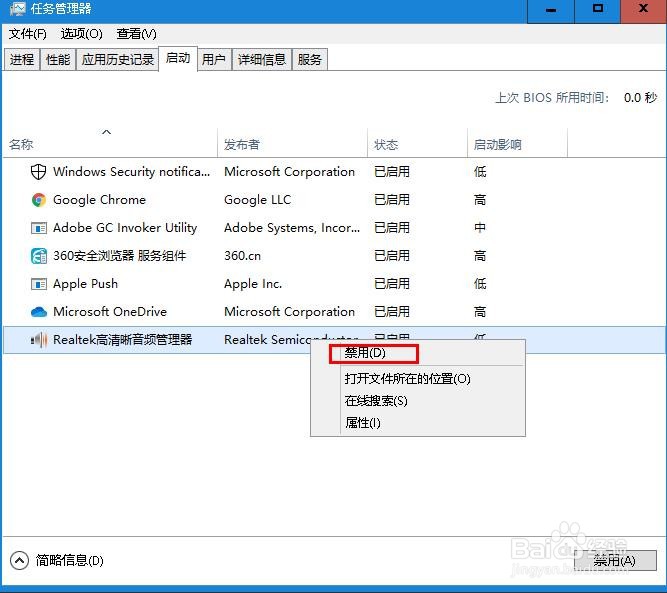Click Microsoft Corporation in the OneDrive row
Viewport: 667px width, 593px height.
click(x=289, y=312)
